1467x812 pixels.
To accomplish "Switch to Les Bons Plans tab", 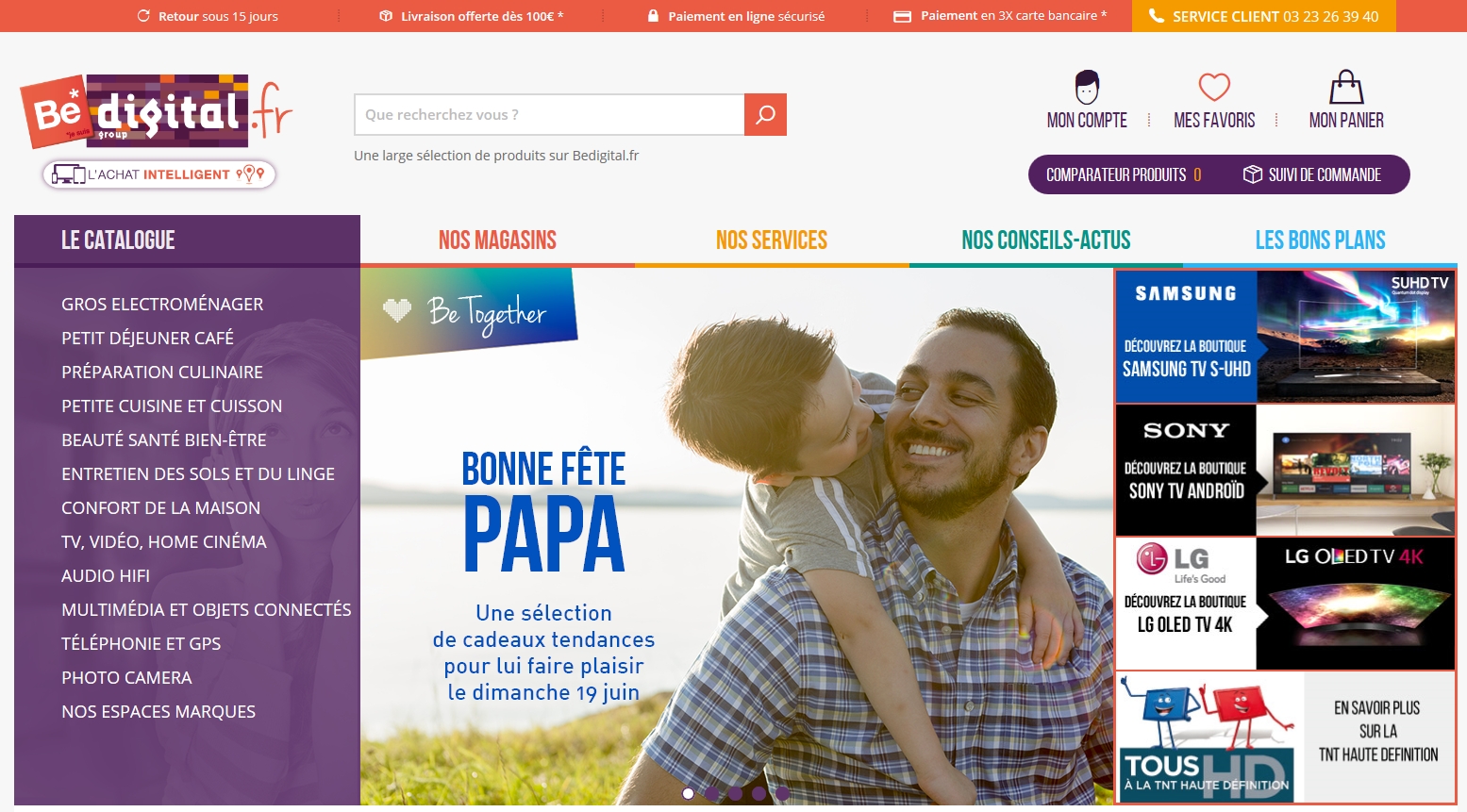I will click(x=1320, y=240).
